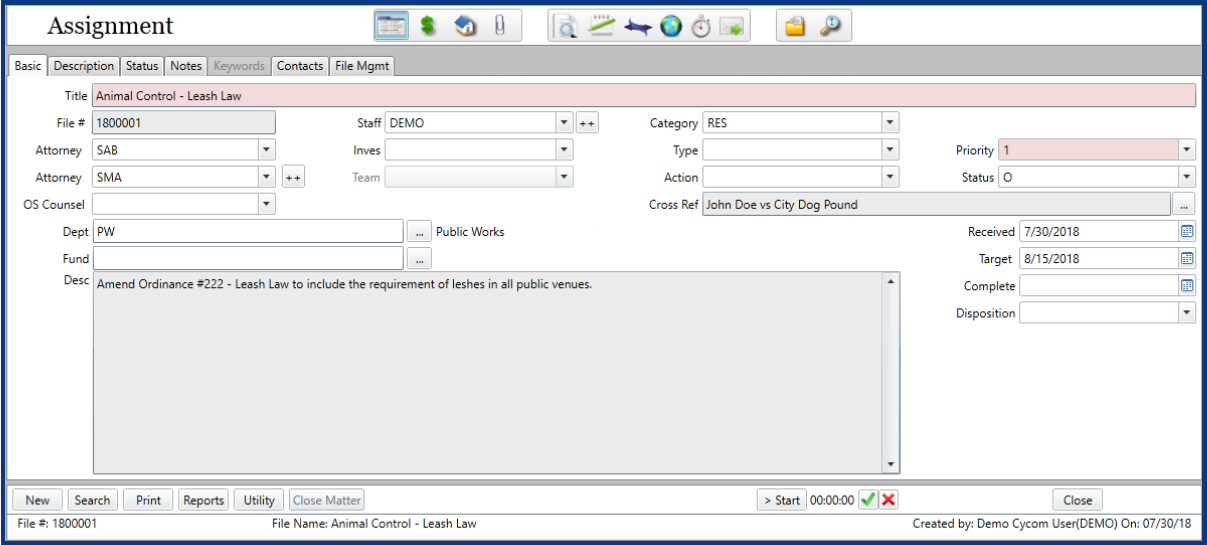
Task: Click the blue double-arrow swap icon
Action: coord(636,27)
